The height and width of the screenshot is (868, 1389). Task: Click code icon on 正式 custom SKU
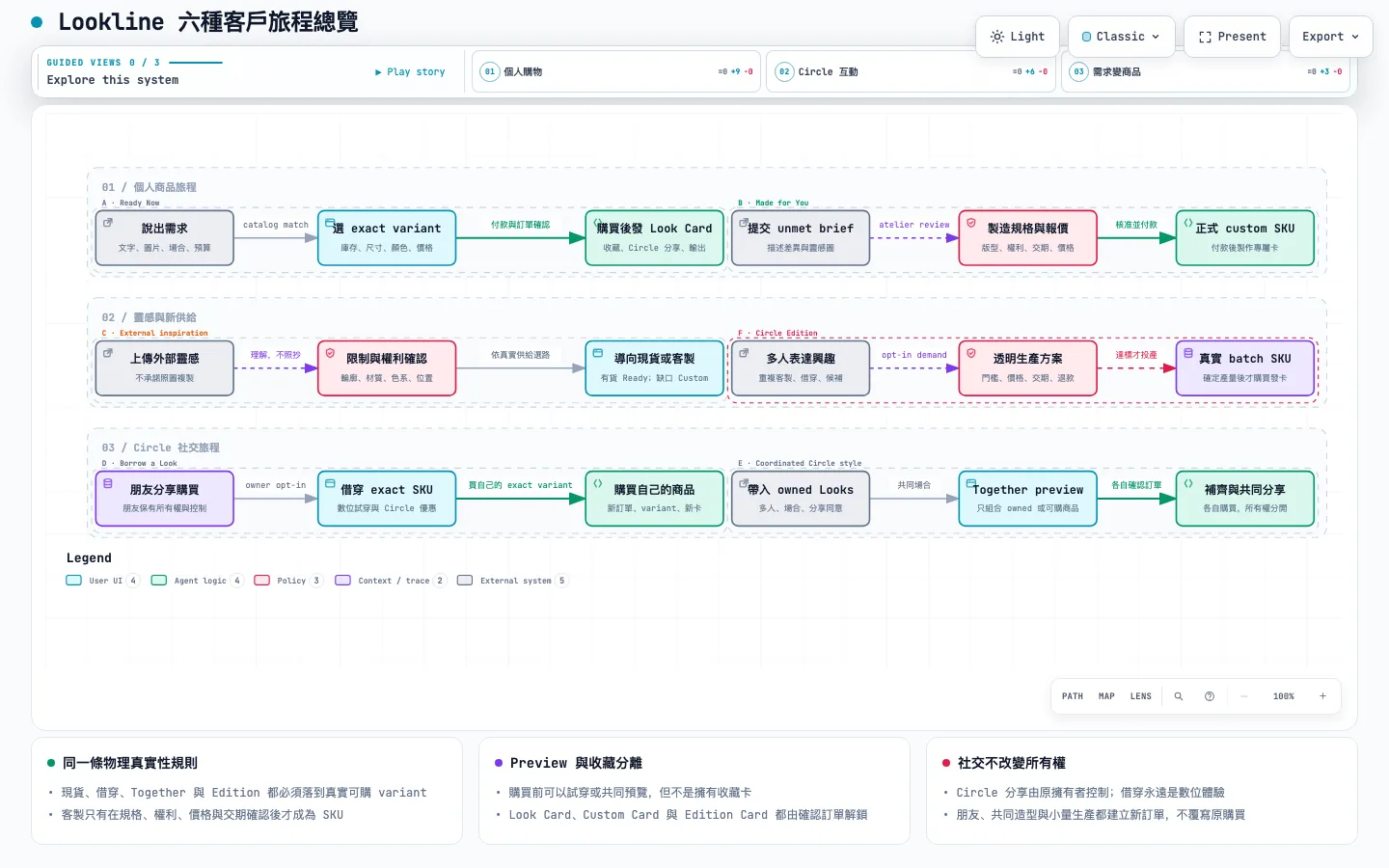[x=1188, y=223]
